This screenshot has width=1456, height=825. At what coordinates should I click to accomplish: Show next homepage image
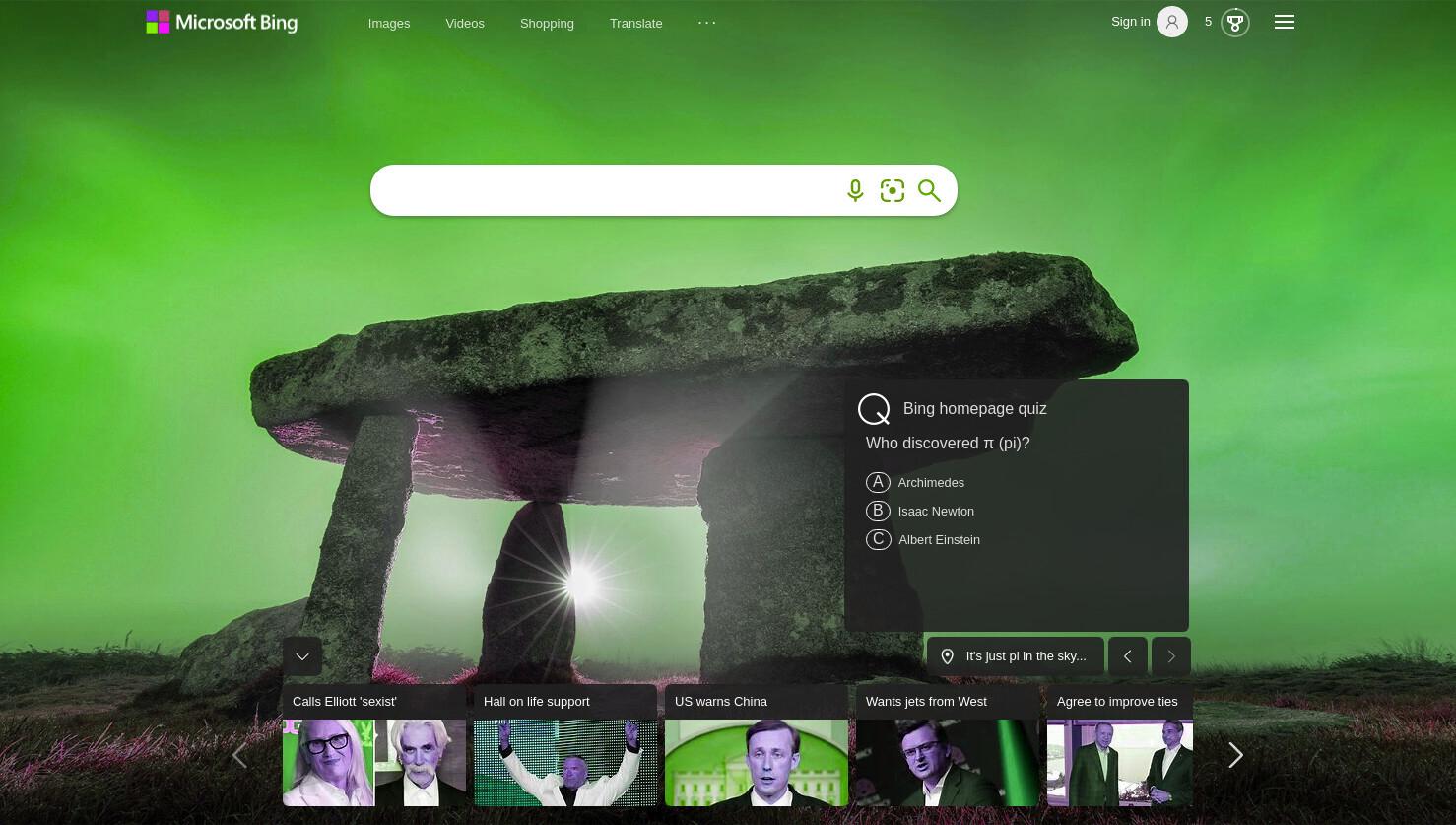point(1171,656)
